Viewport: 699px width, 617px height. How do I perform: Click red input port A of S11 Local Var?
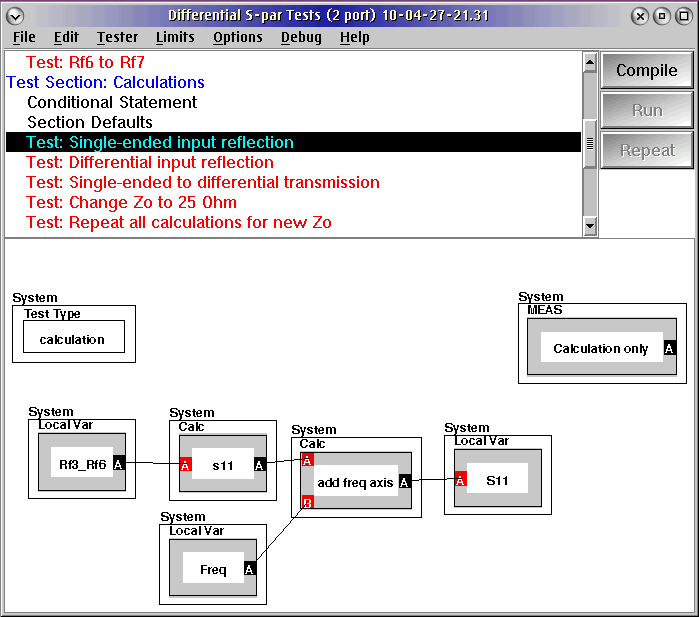point(461,480)
